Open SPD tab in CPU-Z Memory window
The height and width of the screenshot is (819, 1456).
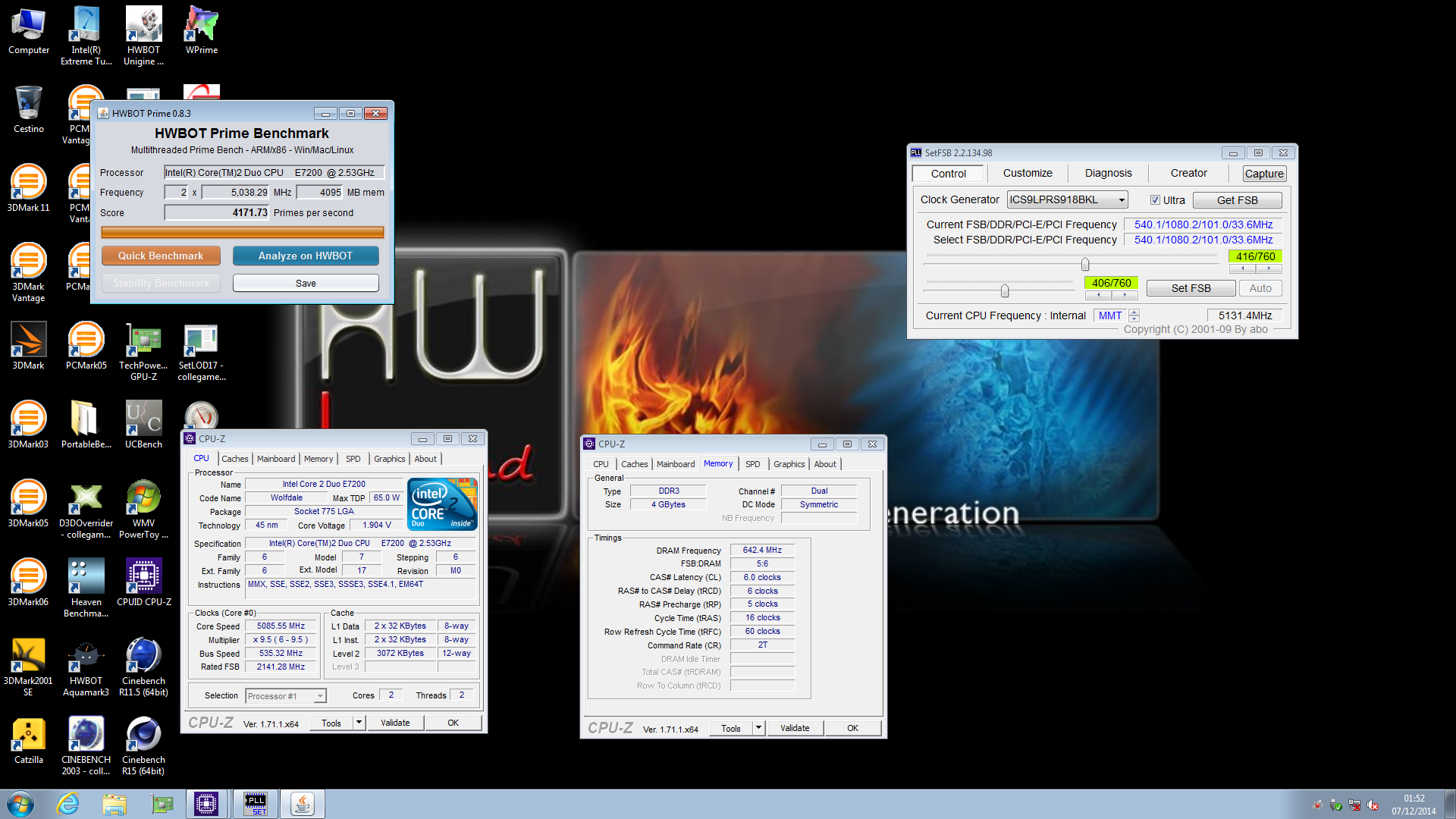752,464
